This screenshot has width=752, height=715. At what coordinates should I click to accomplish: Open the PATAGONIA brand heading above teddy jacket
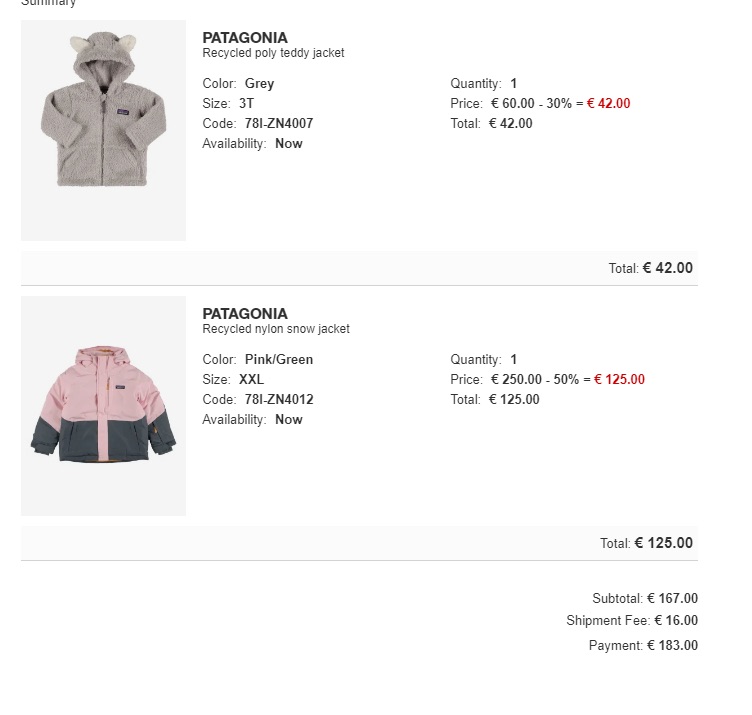245,38
